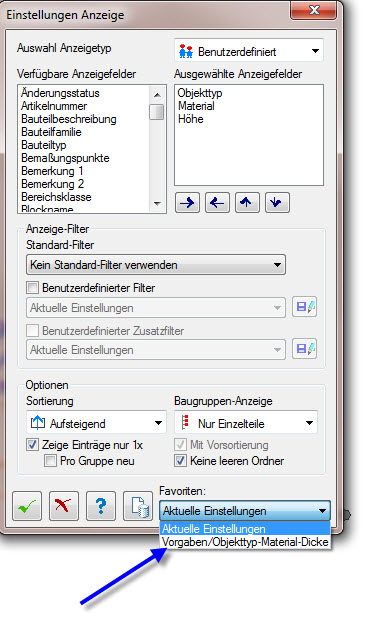Click the save-to-database document icon
Screen dimensions: 370x626
138,506
